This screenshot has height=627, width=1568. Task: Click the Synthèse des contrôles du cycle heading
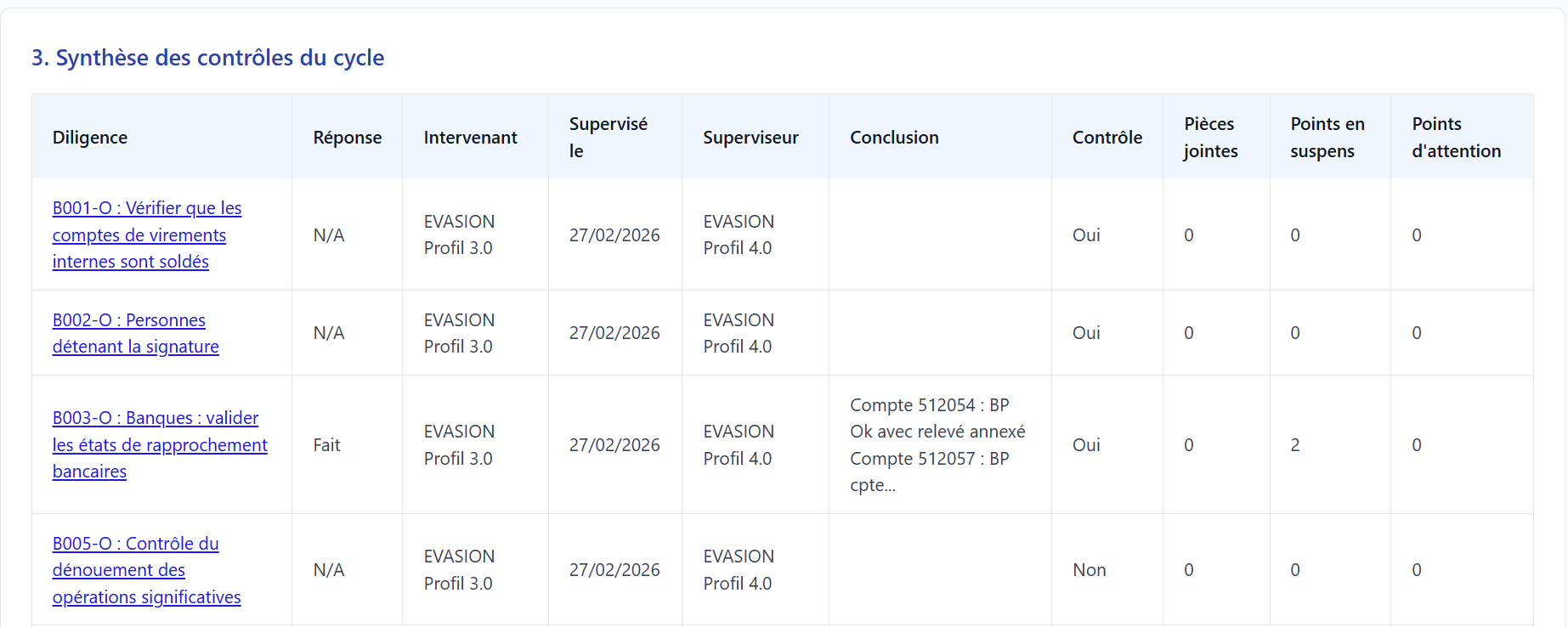click(208, 58)
